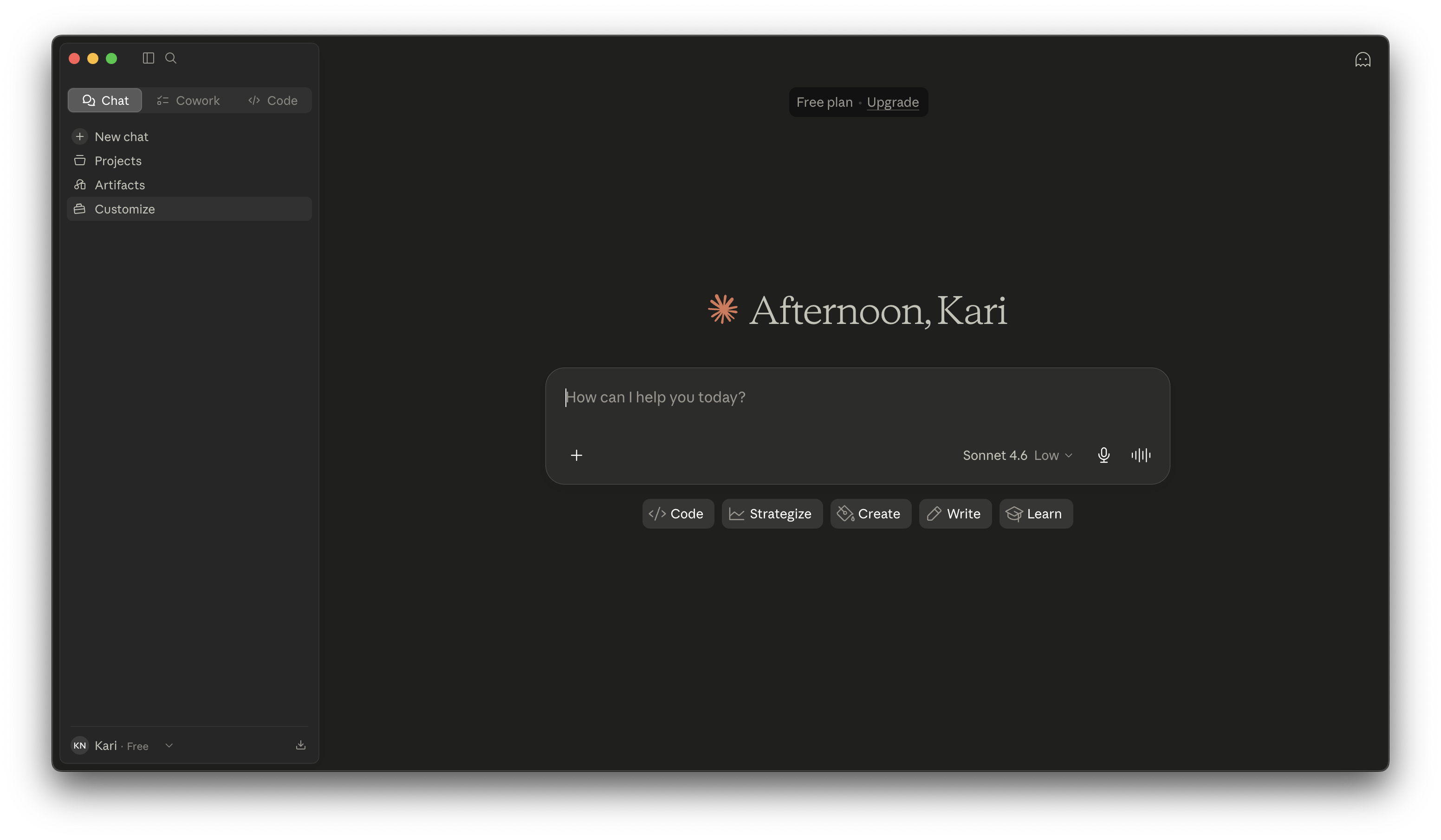Image resolution: width=1441 pixels, height=840 pixels.
Task: Expand the Kari account menu chevron
Action: 169,745
